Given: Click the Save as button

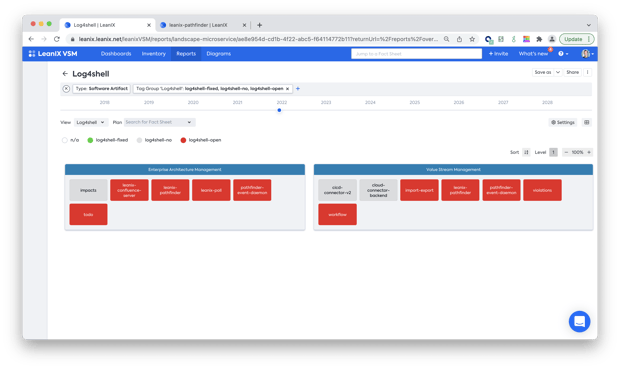Looking at the screenshot, I should pos(542,72).
